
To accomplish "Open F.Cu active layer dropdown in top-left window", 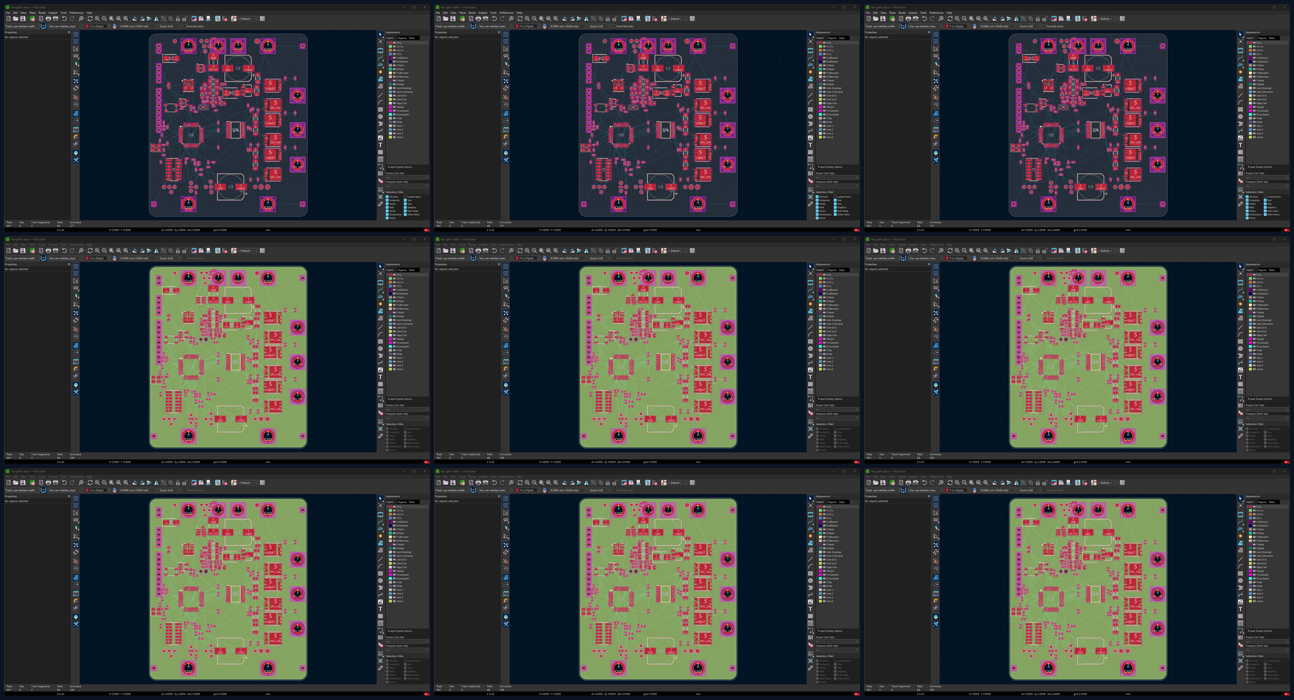I will 96,26.
